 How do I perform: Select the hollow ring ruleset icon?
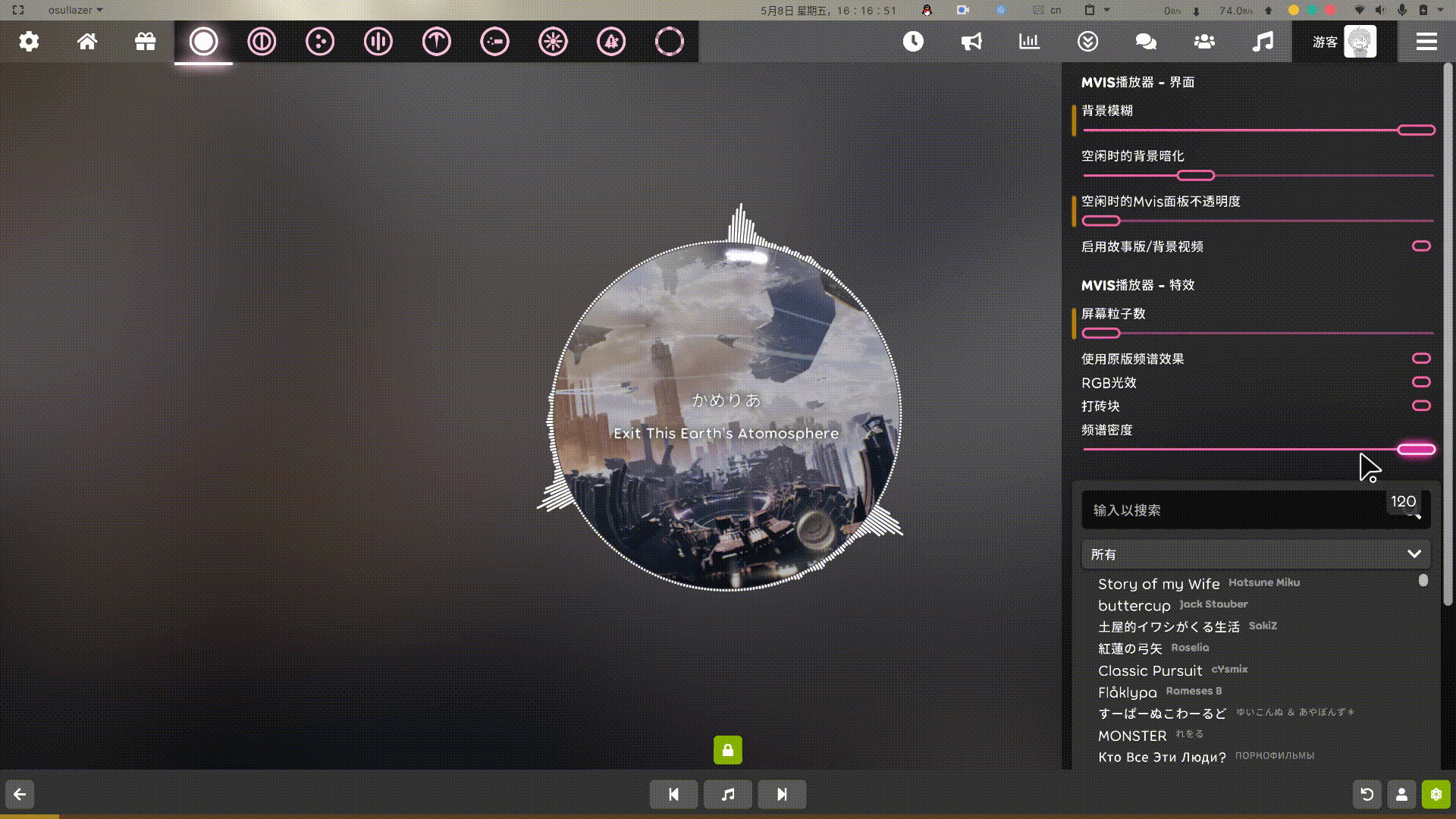[x=670, y=41]
